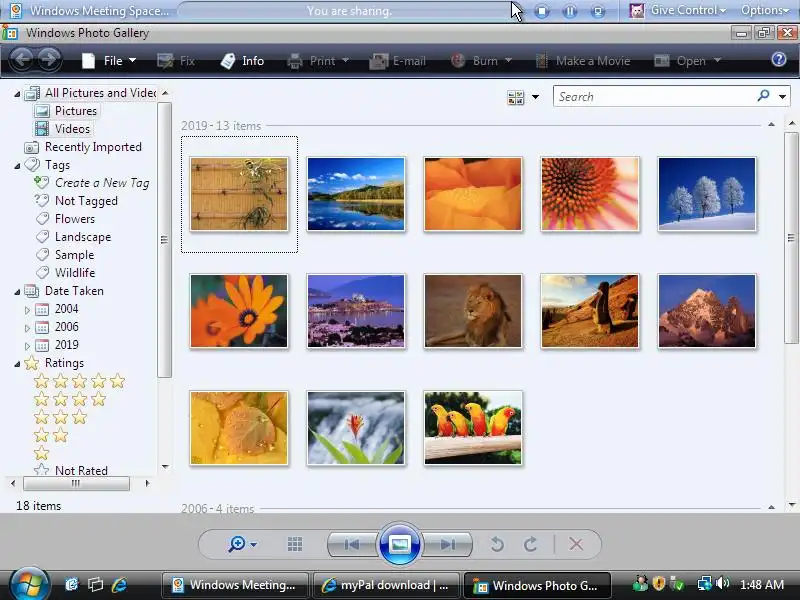The height and width of the screenshot is (600, 800).
Task: Select the snowy trees thumbnail
Action: pos(707,194)
